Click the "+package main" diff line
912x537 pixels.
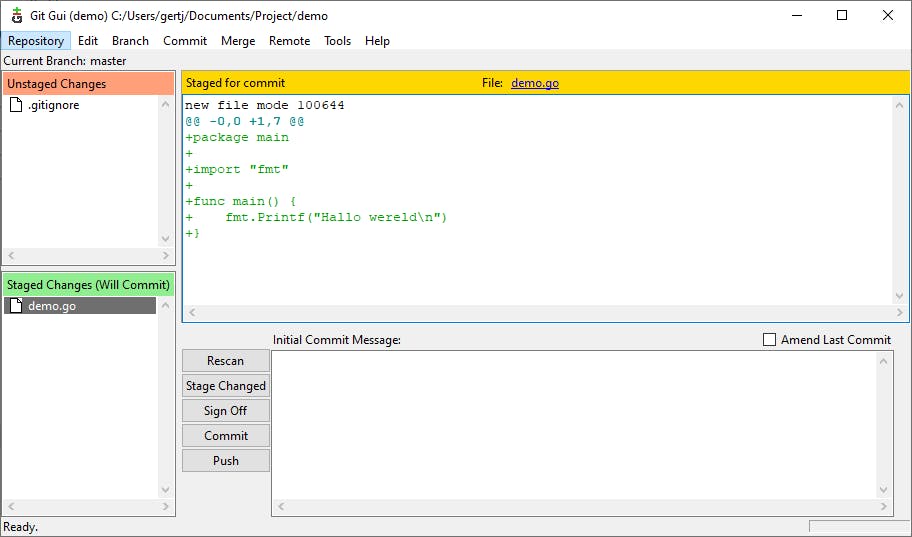click(x=237, y=137)
